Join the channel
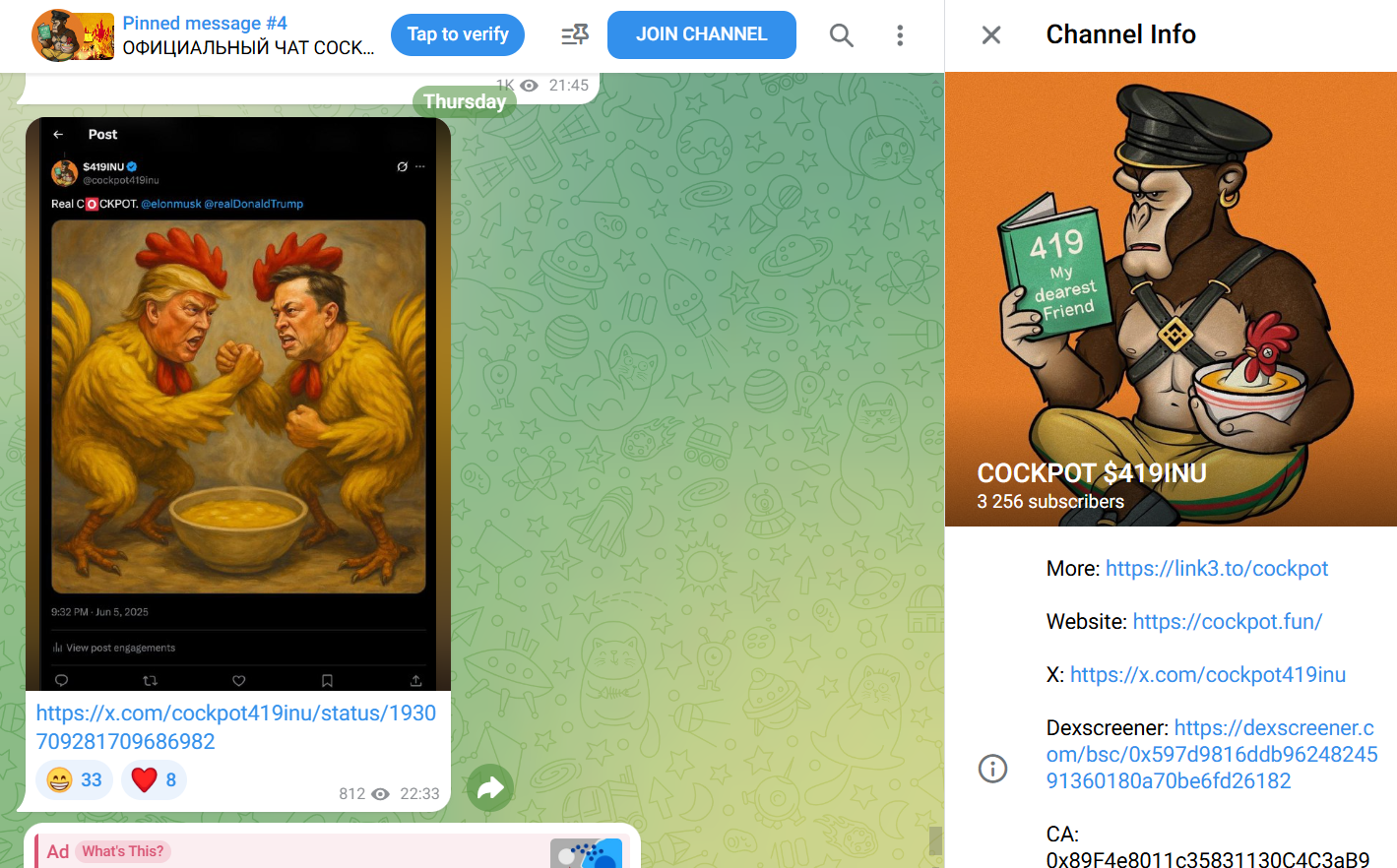This screenshot has height=868, width=1397. [x=701, y=35]
